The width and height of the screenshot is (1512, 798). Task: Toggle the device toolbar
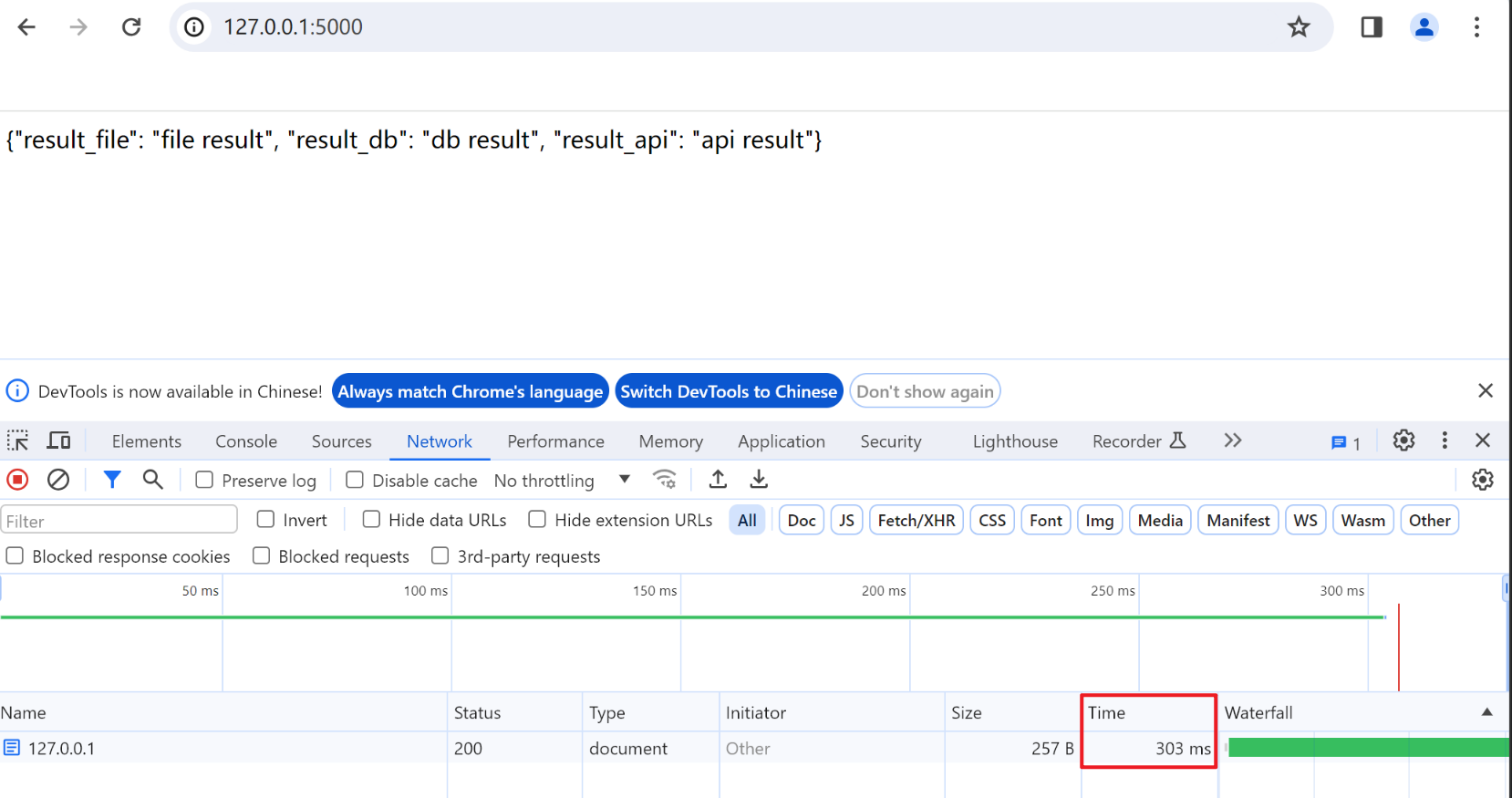58,440
